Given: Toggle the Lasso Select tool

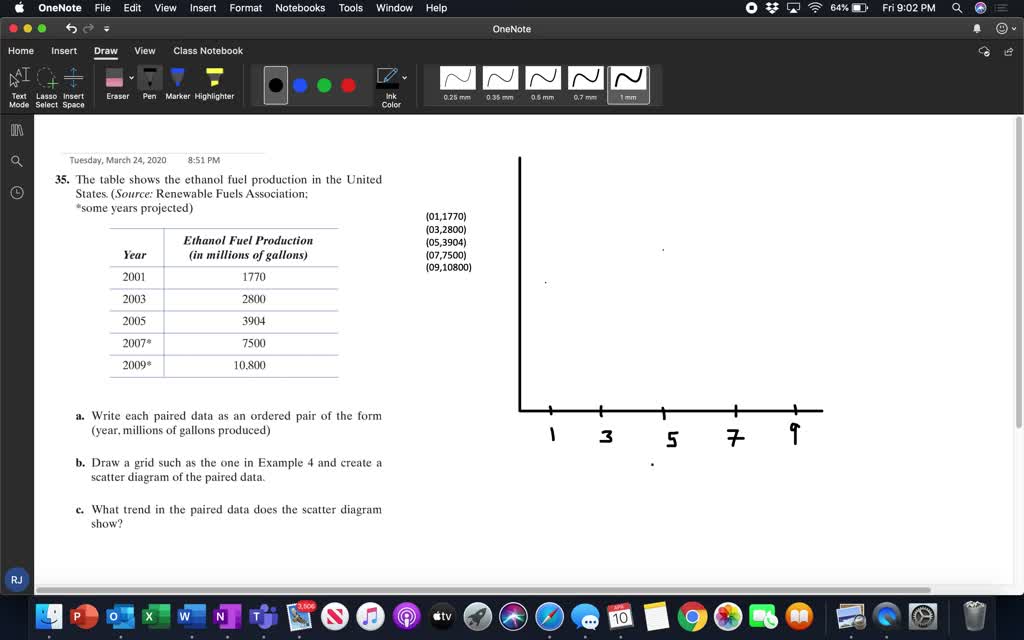Looking at the screenshot, I should [x=44, y=82].
